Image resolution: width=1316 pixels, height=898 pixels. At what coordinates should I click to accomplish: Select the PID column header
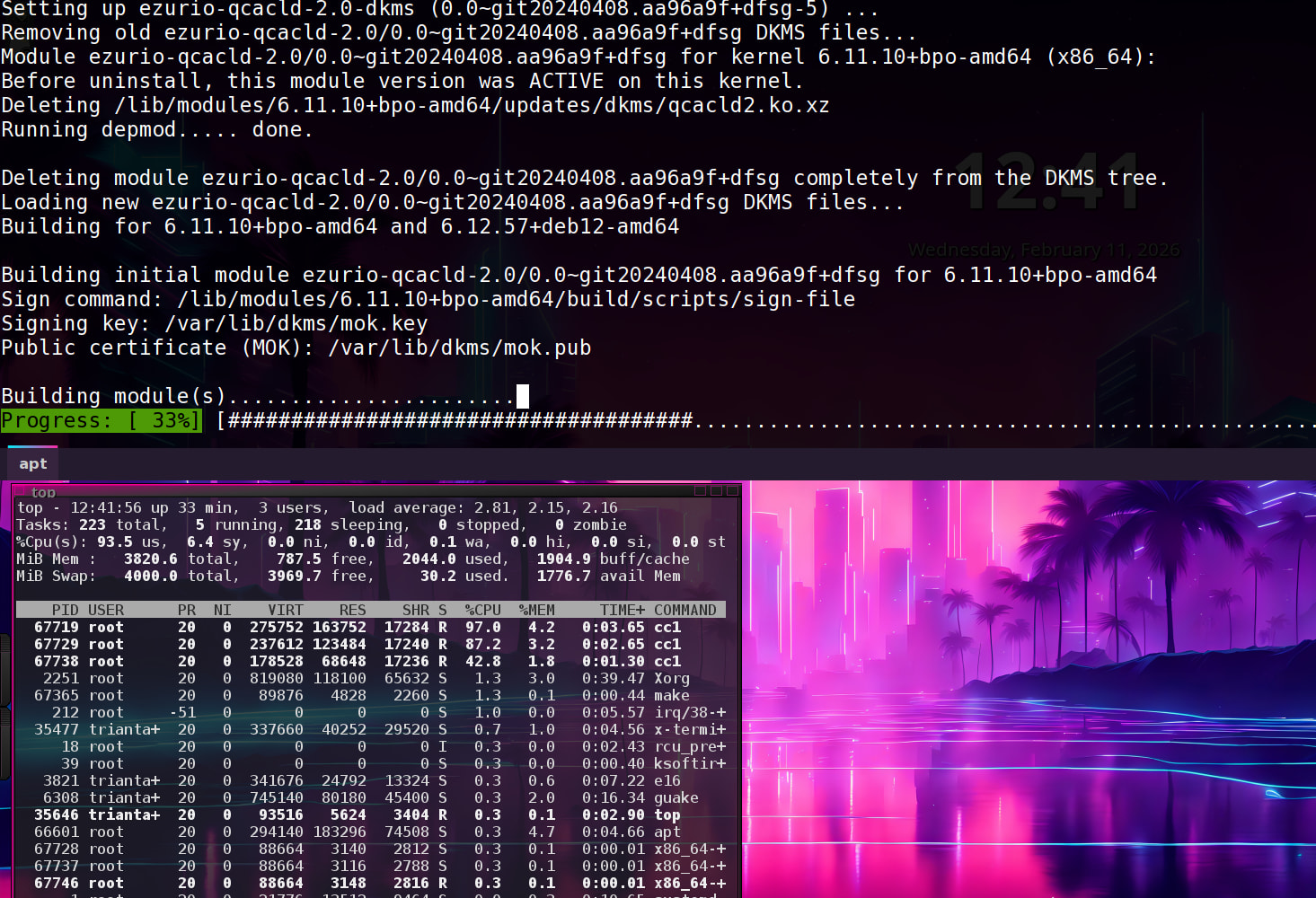pos(65,610)
